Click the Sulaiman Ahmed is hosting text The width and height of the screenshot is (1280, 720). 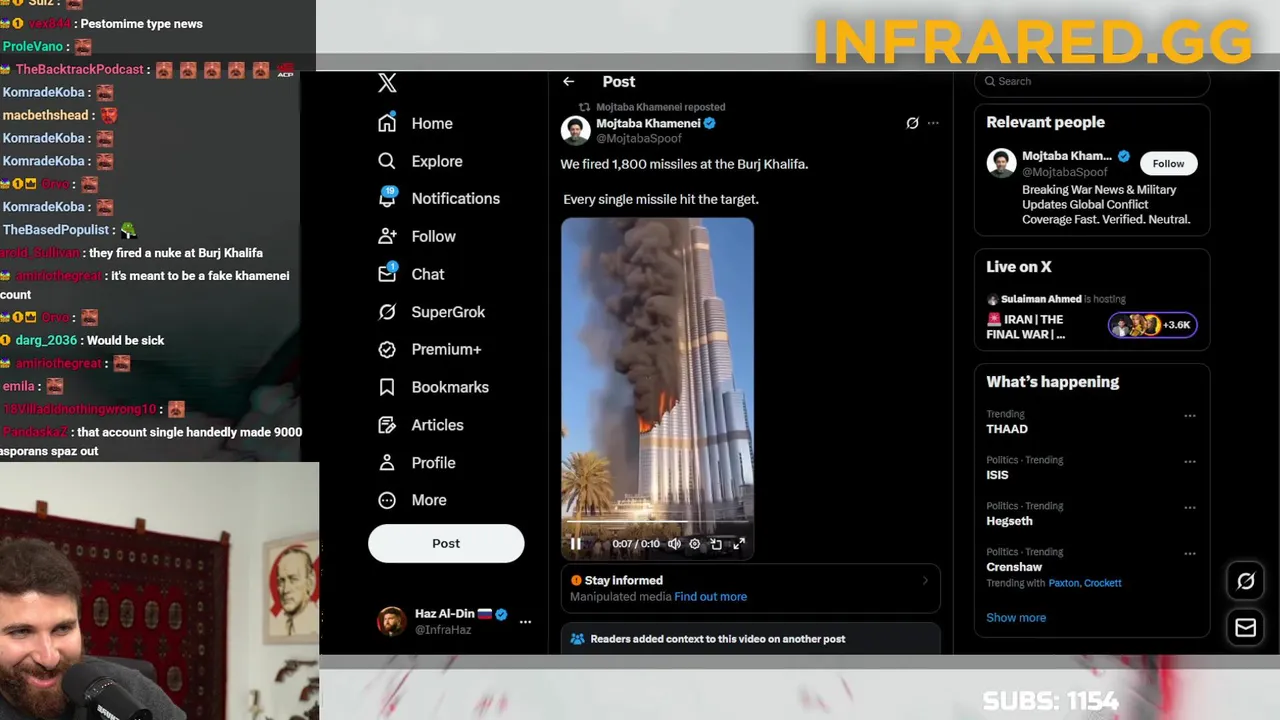point(1062,299)
